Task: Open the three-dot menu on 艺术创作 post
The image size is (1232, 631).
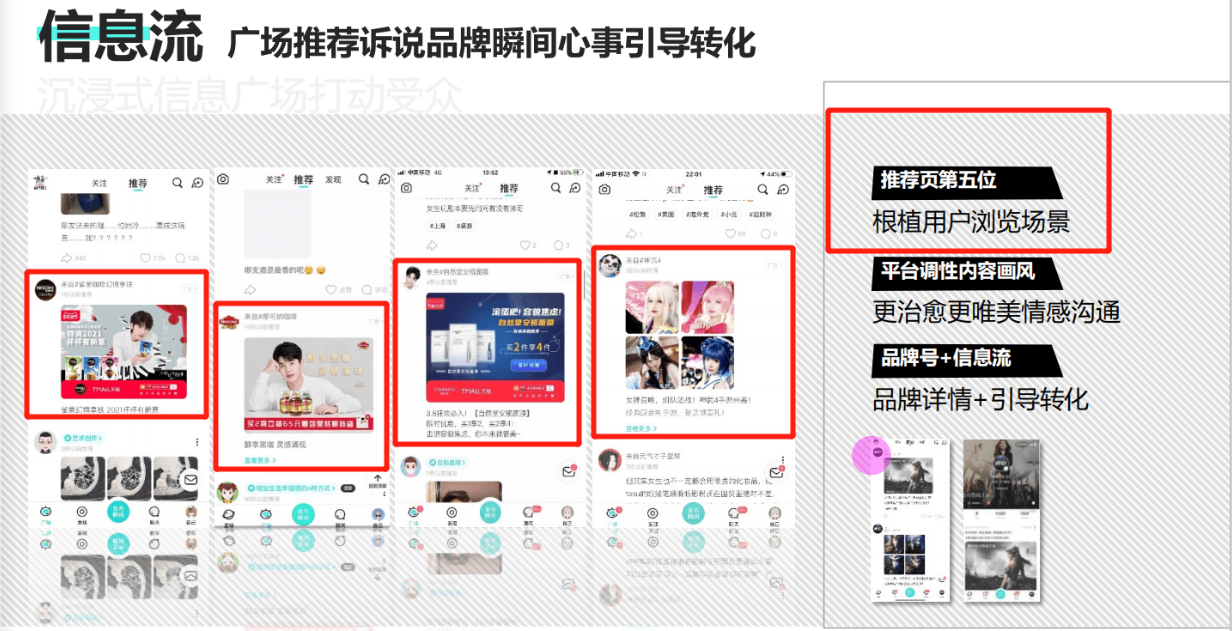Action: coord(196,441)
